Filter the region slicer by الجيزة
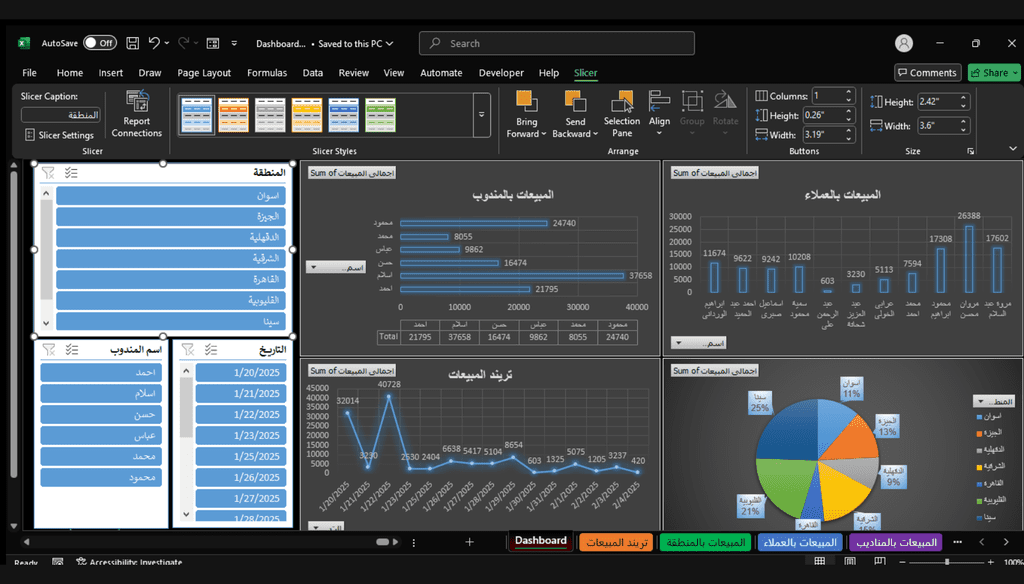Image resolution: width=1024 pixels, height=584 pixels. [170, 217]
